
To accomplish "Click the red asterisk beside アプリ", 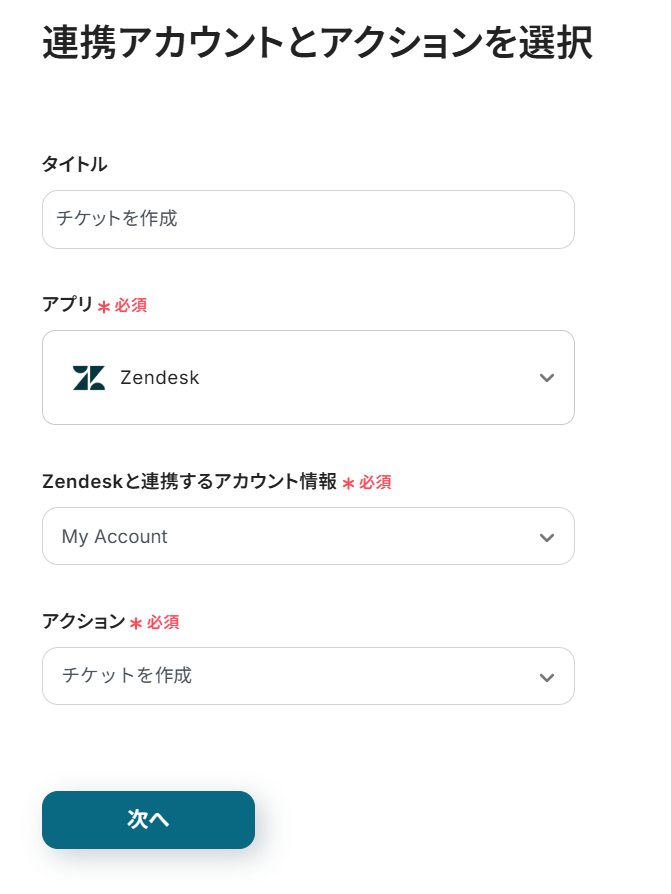I will (104, 307).
